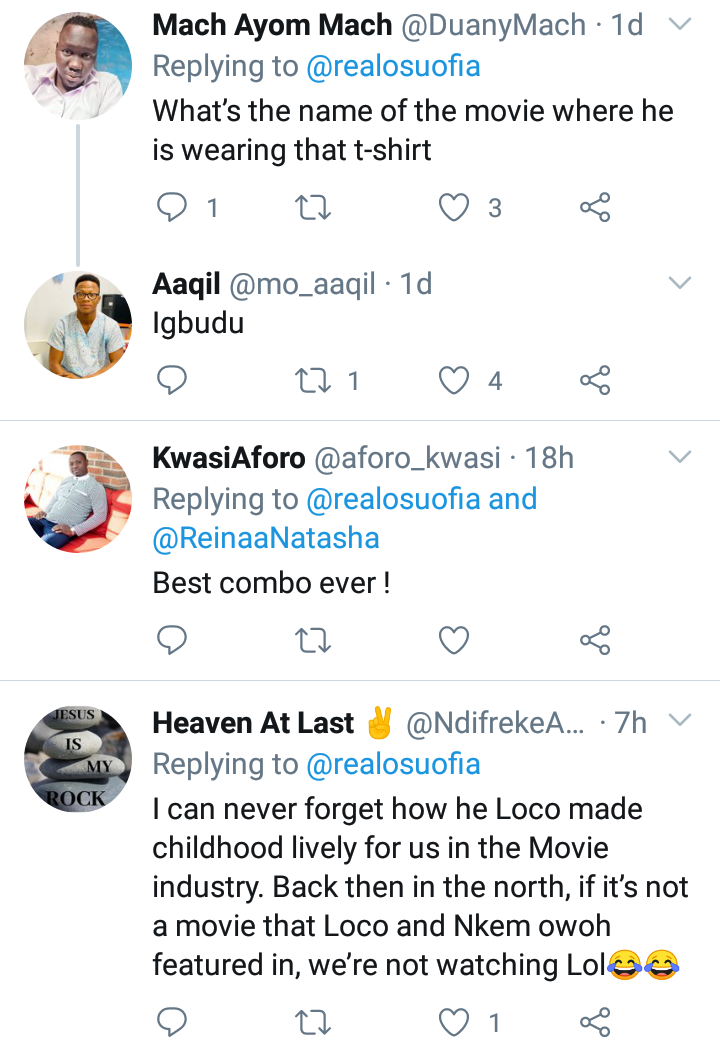This screenshot has width=720, height=1051.
Task: Reply to the Heaven At Last tweet
Action: tap(172, 1022)
